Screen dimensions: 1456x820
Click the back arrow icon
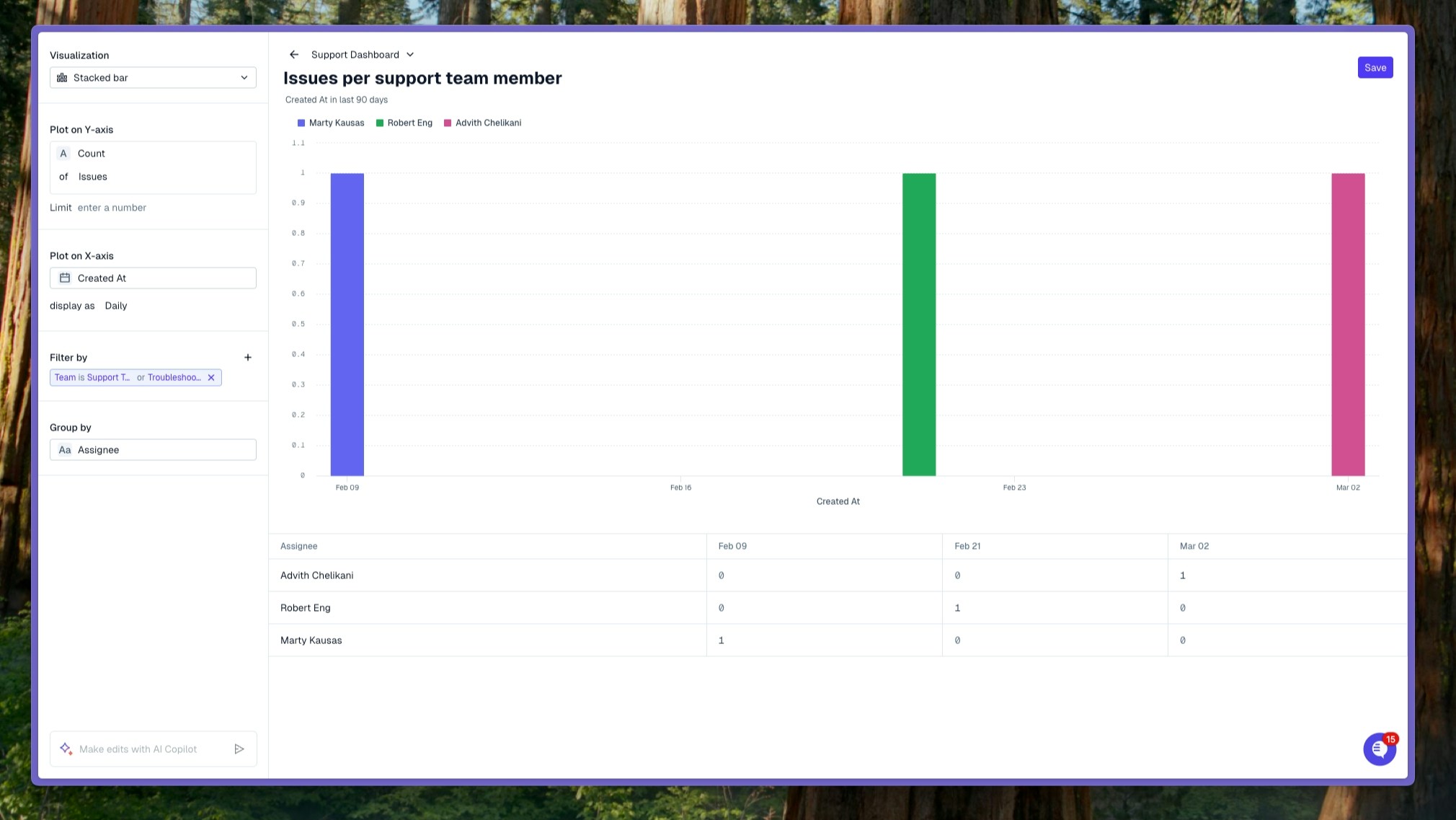pyautogui.click(x=294, y=55)
